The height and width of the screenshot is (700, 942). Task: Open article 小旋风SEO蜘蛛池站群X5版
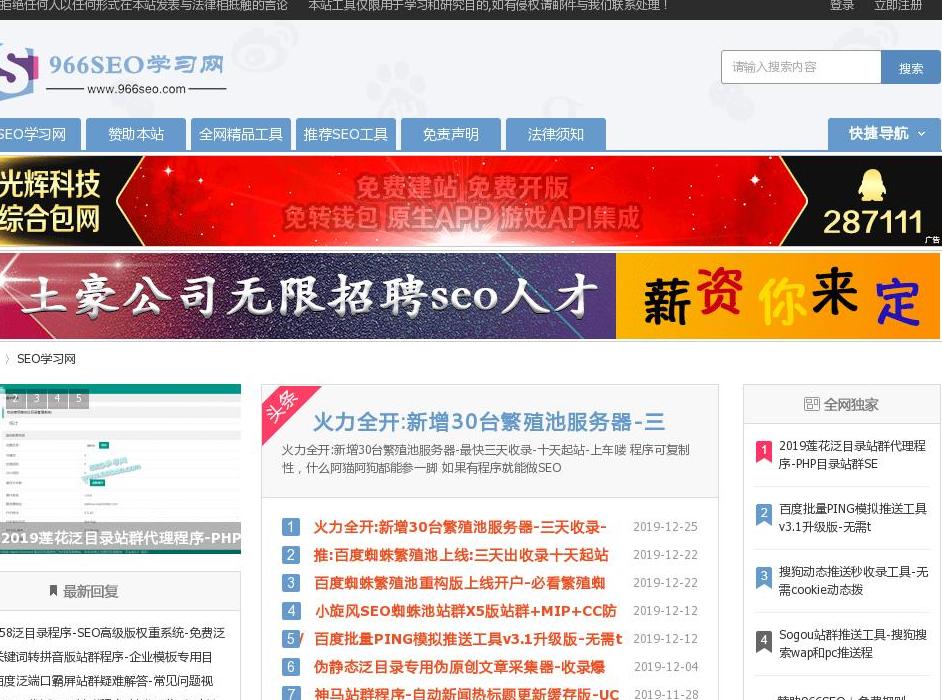pyautogui.click(x=466, y=610)
